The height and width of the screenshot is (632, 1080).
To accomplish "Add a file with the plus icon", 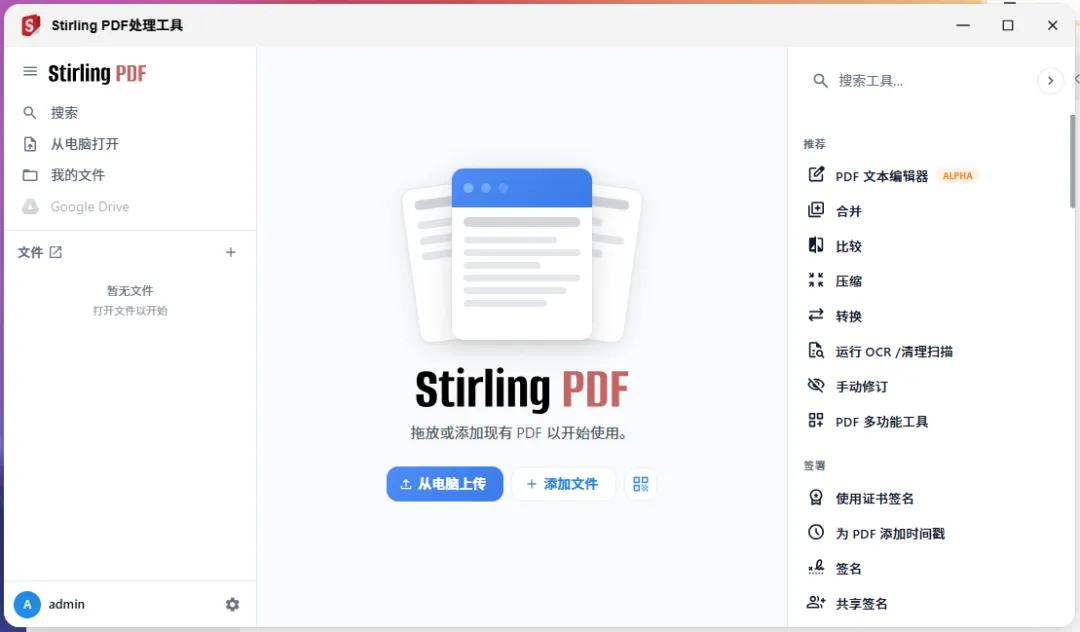I will 231,253.
